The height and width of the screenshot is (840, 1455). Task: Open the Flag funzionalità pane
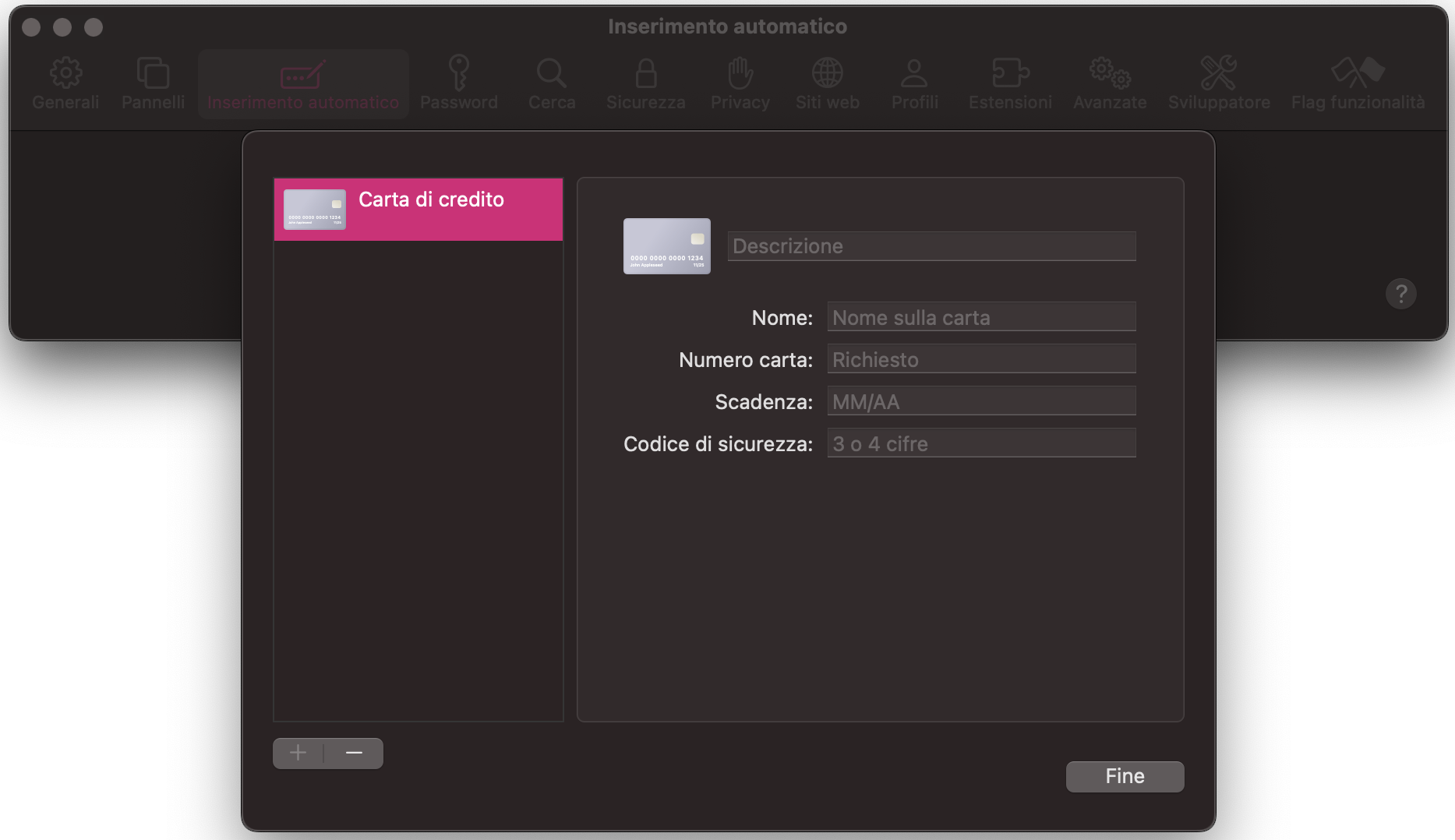click(x=1358, y=83)
